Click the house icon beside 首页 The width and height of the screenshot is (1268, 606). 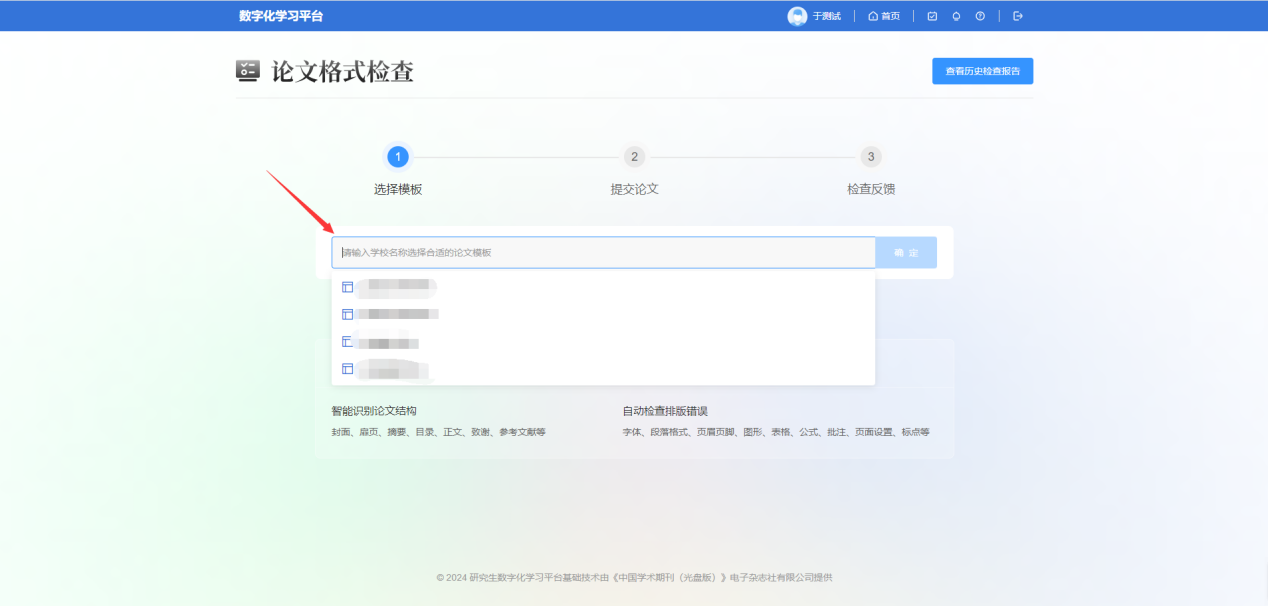pos(873,16)
